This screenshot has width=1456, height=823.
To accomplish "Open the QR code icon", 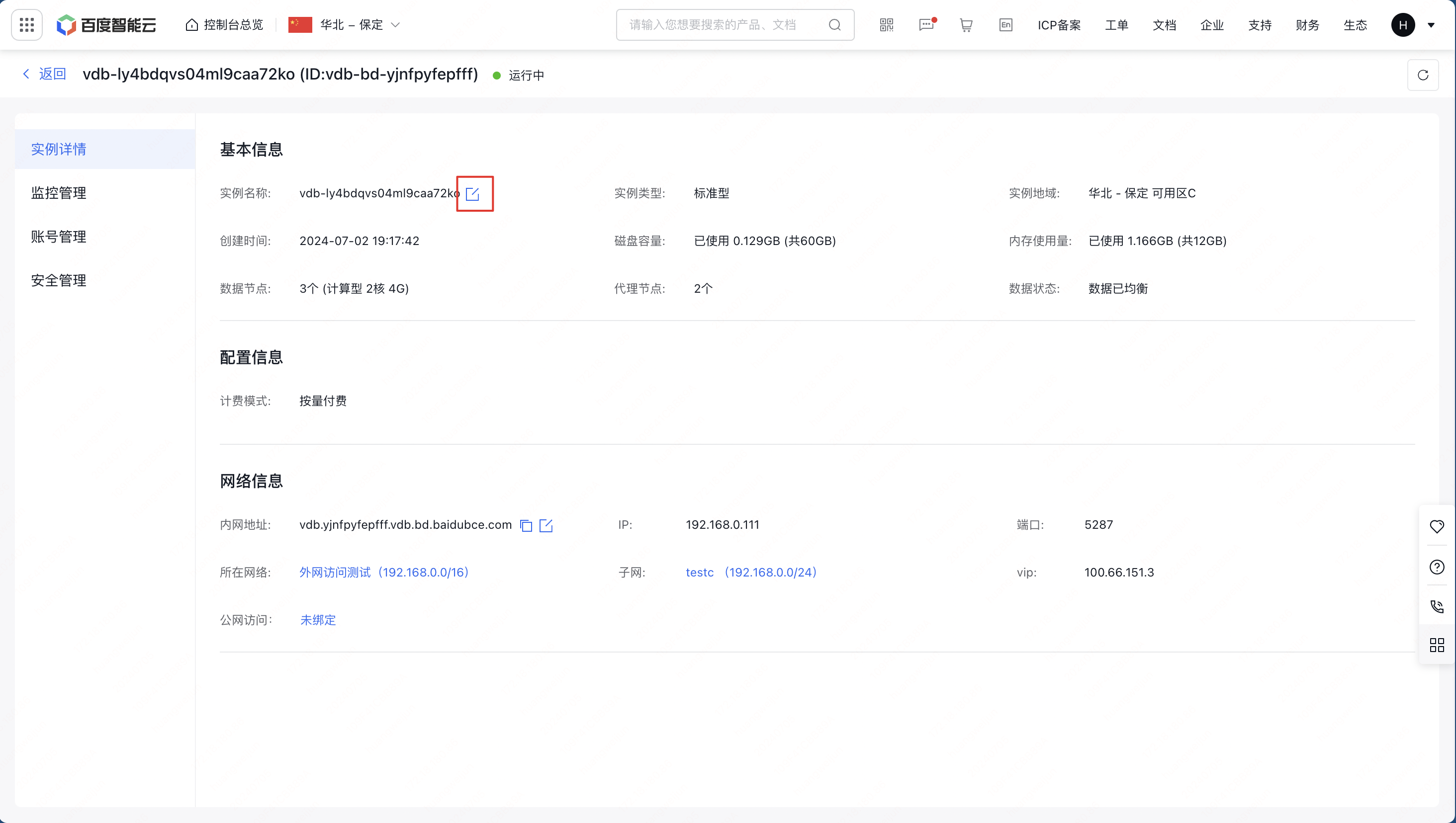I will pyautogui.click(x=886, y=25).
